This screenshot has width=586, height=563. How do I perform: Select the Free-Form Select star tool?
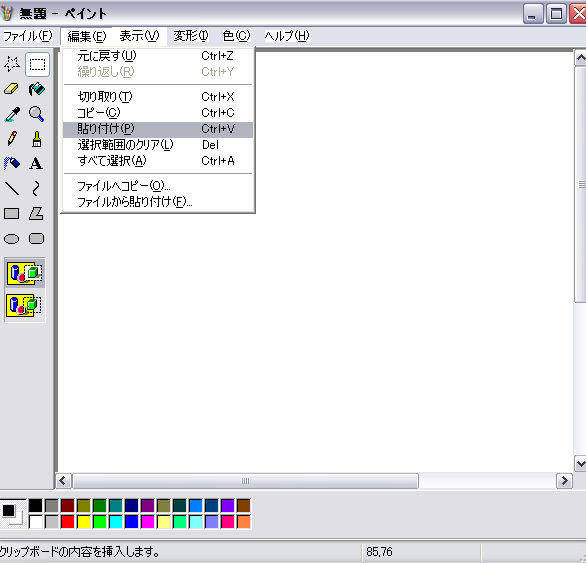12,64
